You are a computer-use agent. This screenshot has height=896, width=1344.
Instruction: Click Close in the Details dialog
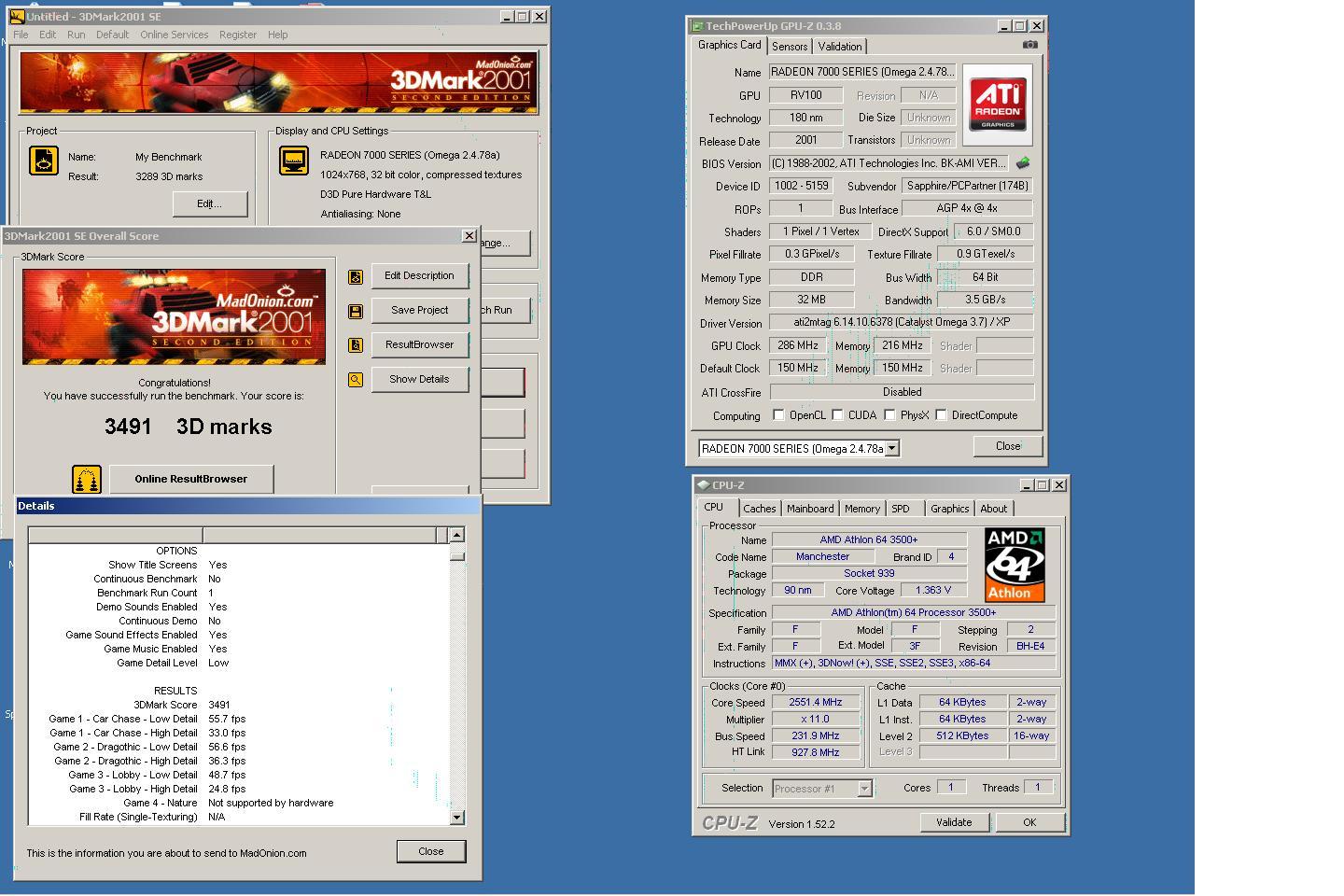[431, 851]
